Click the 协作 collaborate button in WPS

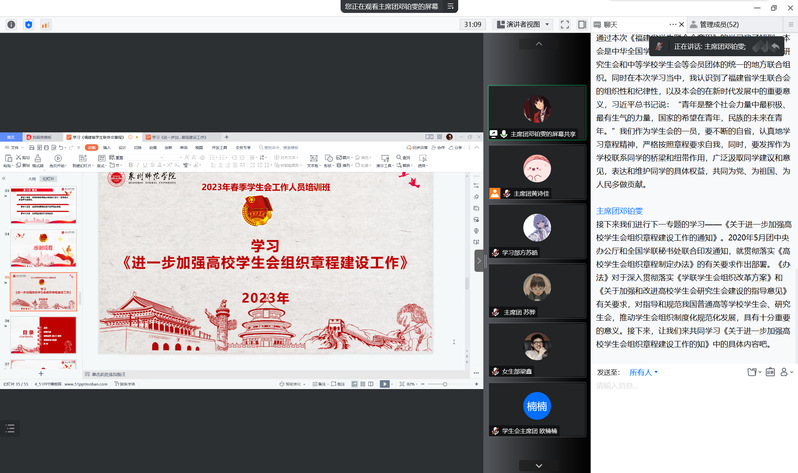pyautogui.click(x=438, y=147)
